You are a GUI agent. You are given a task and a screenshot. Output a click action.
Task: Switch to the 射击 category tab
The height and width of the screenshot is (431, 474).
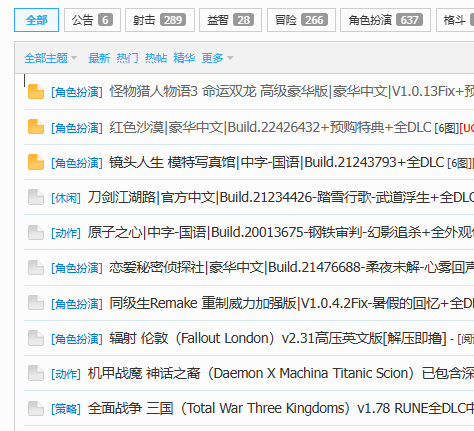point(160,20)
